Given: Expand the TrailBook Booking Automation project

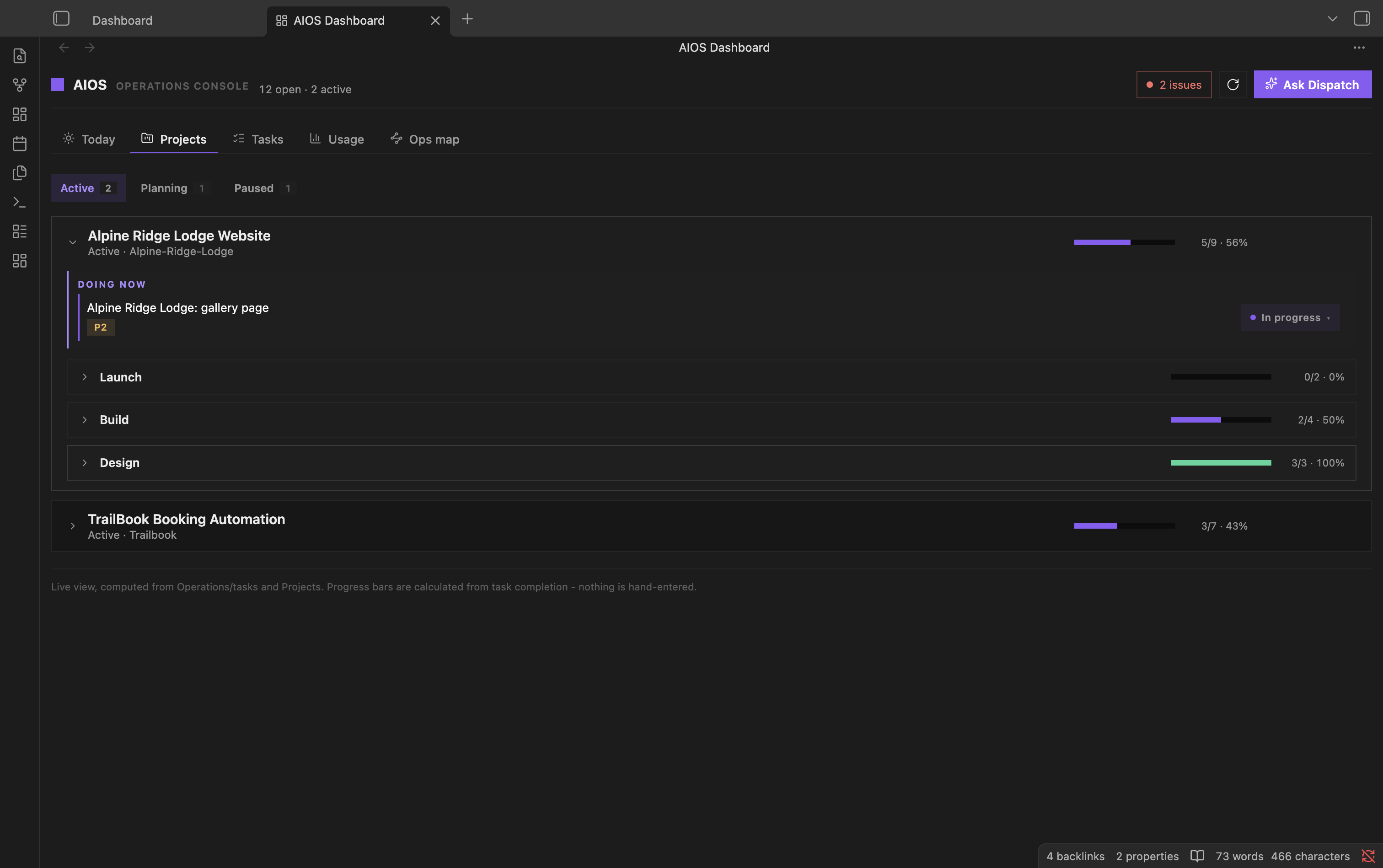Looking at the screenshot, I should click(x=72, y=526).
